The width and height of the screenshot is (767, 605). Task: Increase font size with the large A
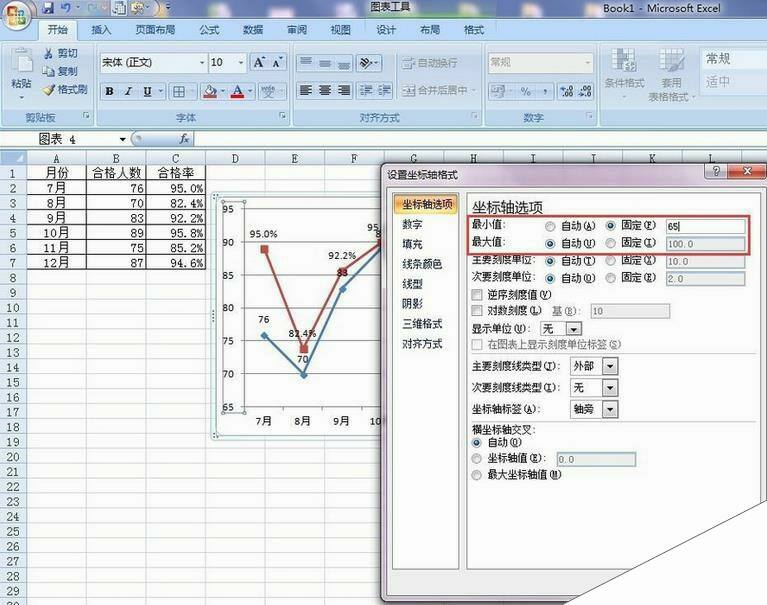pyautogui.click(x=259, y=63)
